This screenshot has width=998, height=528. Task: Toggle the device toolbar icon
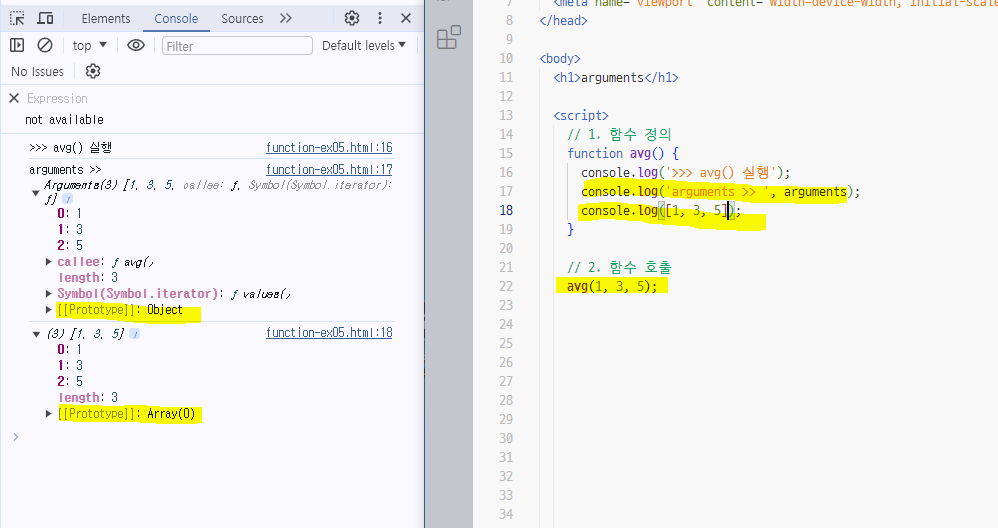point(45,18)
